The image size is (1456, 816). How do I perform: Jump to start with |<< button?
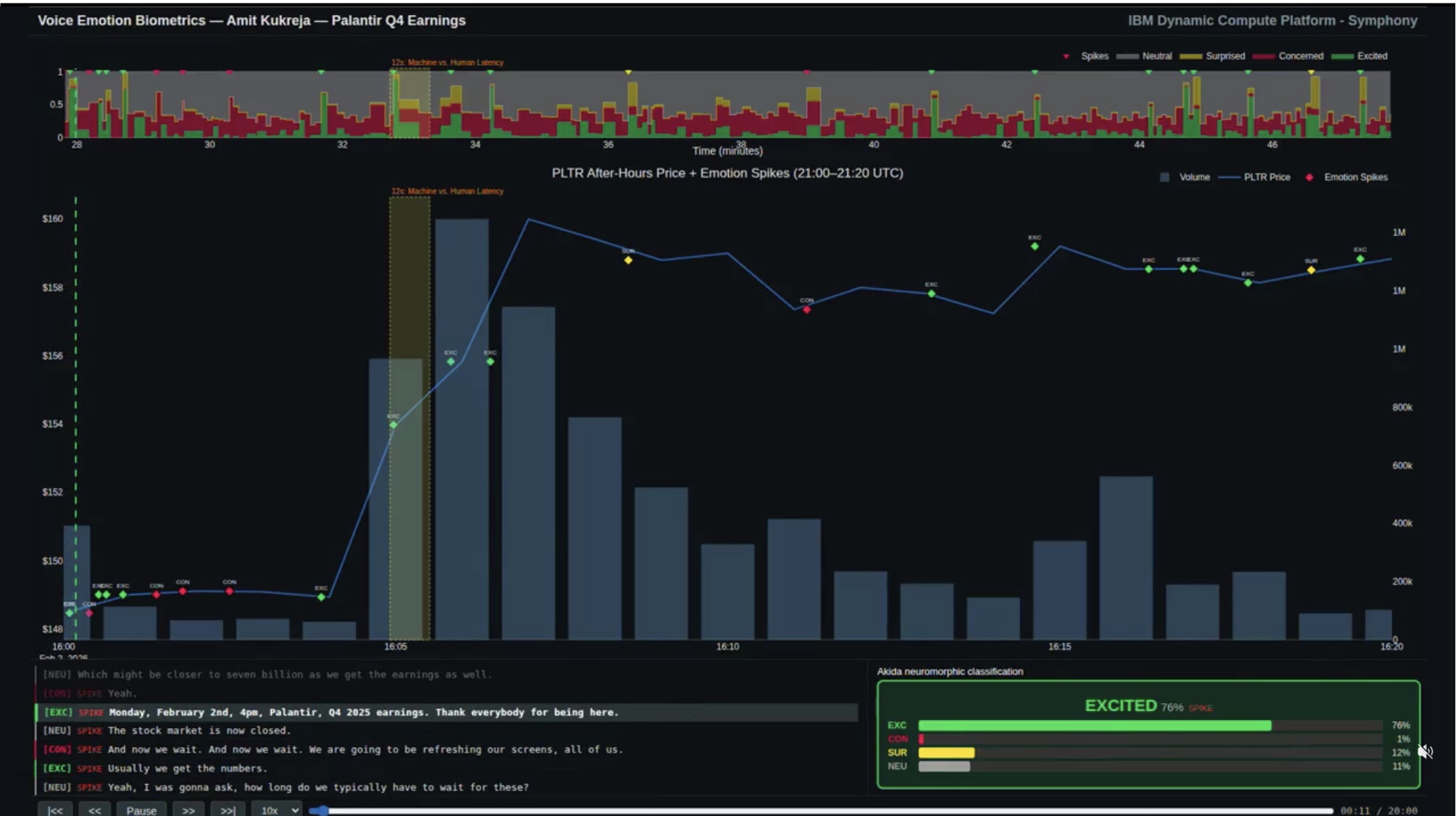[x=55, y=810]
